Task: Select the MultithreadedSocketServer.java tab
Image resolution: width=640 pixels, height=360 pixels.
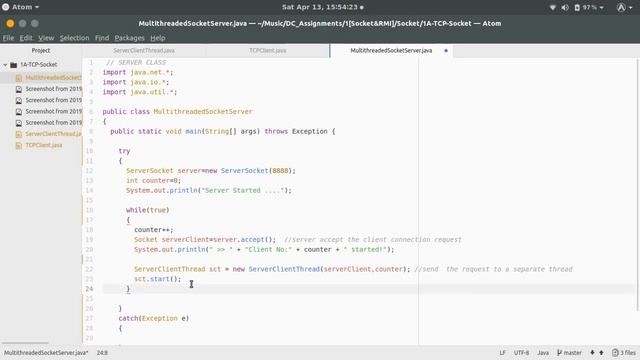Action: pyautogui.click(x=391, y=51)
